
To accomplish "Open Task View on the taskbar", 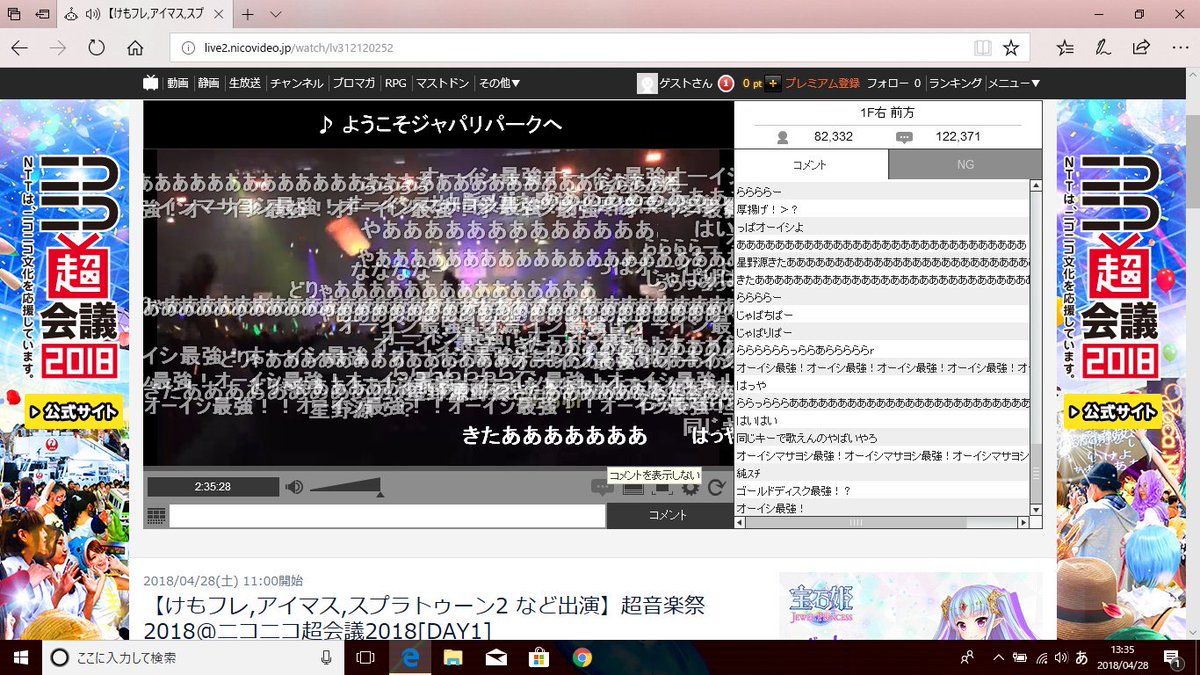I will coord(366,657).
